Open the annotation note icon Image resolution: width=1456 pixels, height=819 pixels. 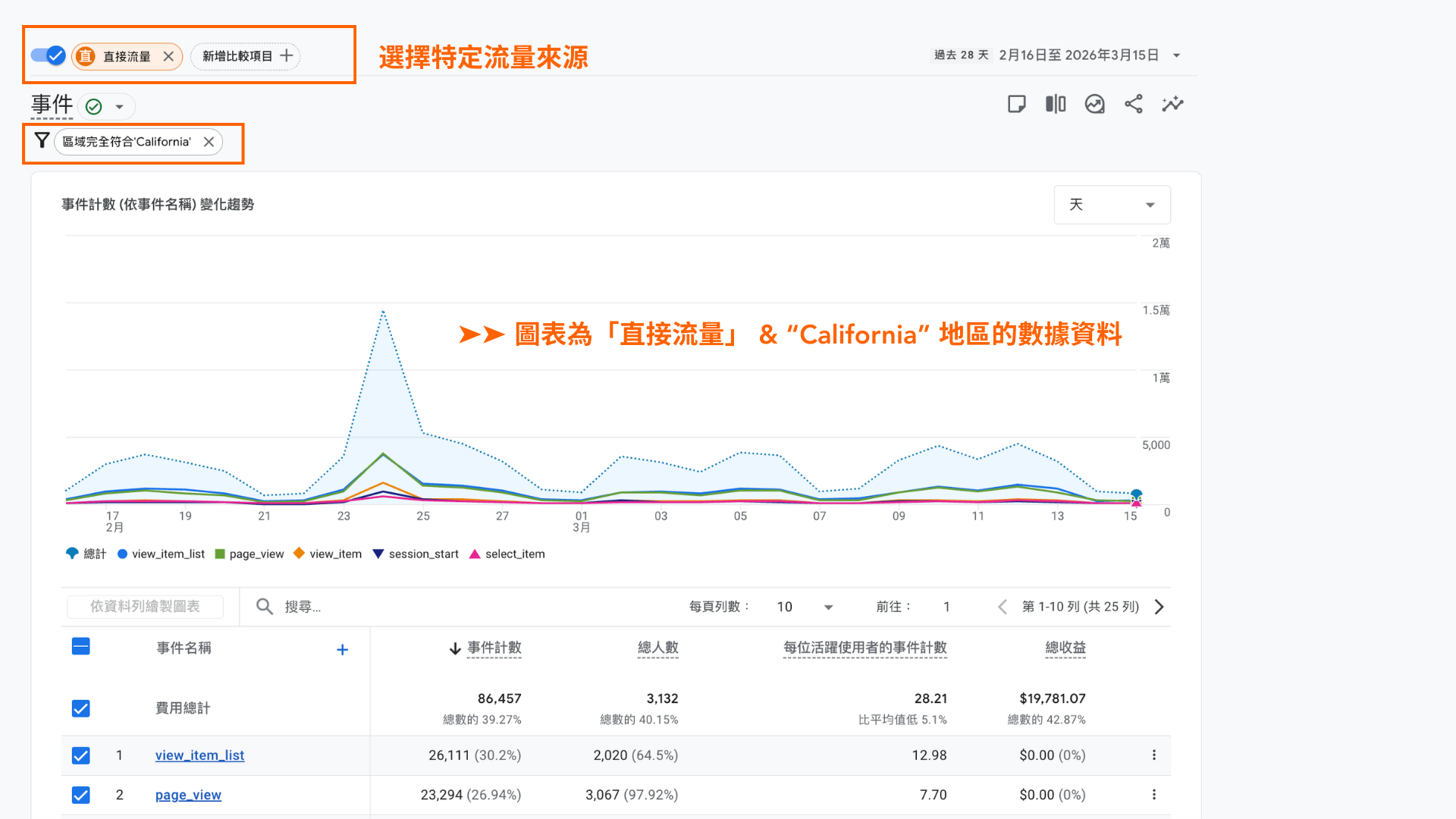(1016, 104)
